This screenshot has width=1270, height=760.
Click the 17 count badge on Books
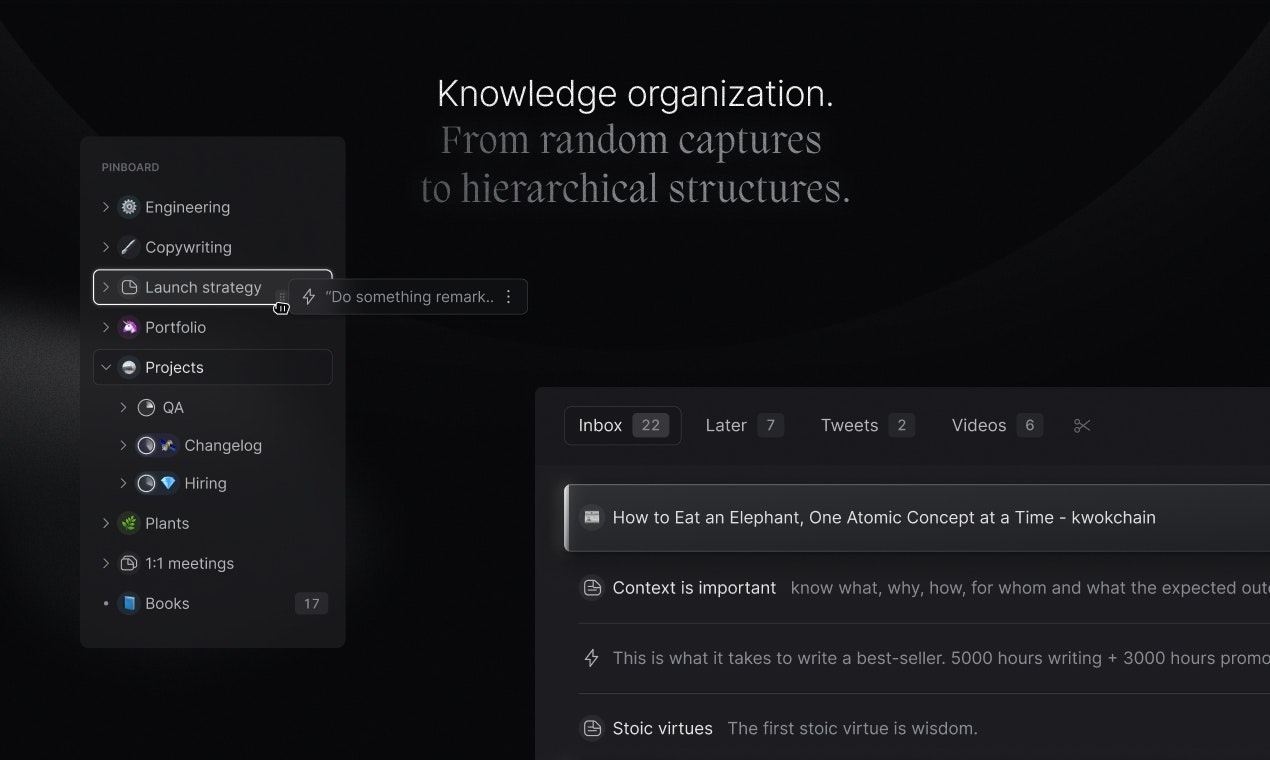(311, 603)
